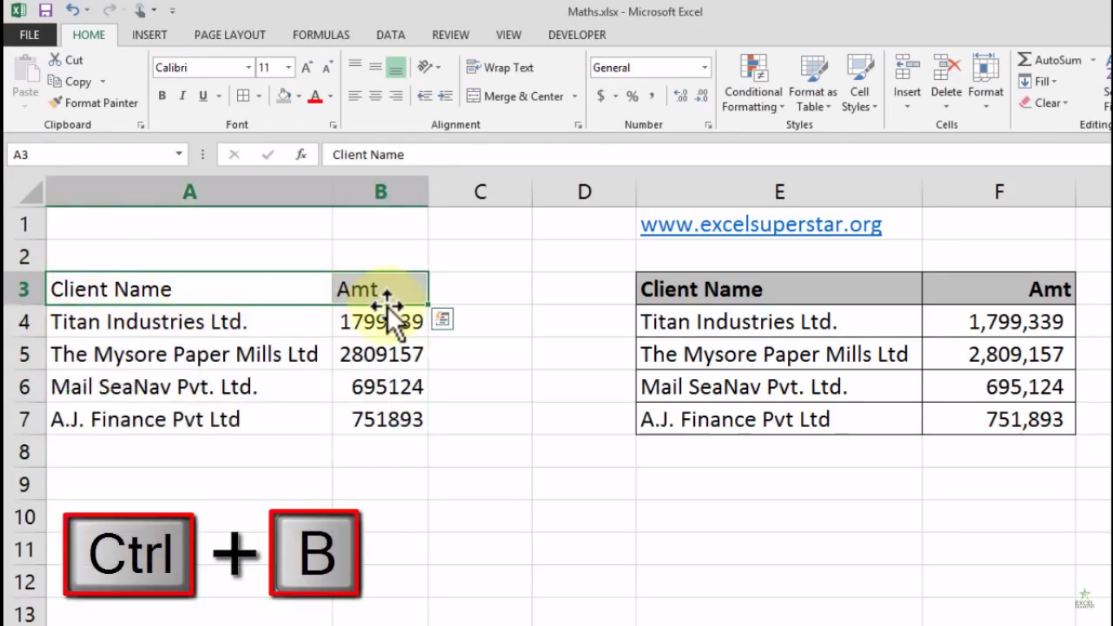Click the formula bar Cancel X icon
The image size is (1113, 626).
click(x=234, y=155)
